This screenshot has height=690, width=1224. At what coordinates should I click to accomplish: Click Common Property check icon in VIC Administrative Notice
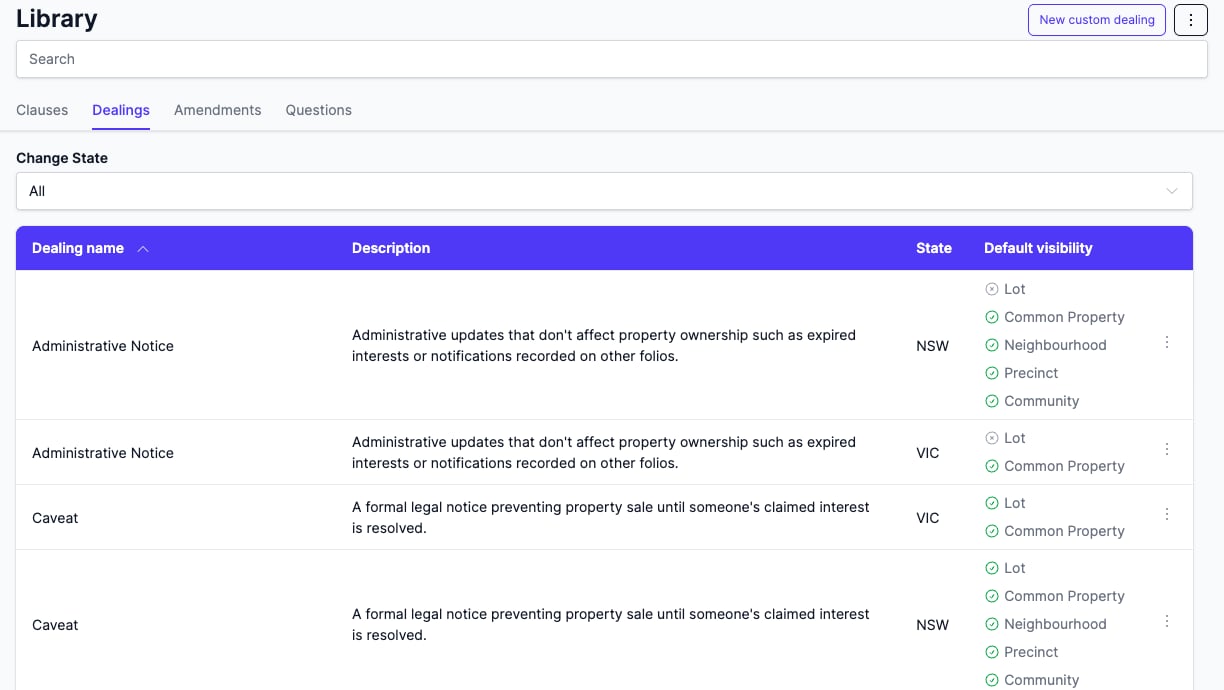(x=992, y=466)
